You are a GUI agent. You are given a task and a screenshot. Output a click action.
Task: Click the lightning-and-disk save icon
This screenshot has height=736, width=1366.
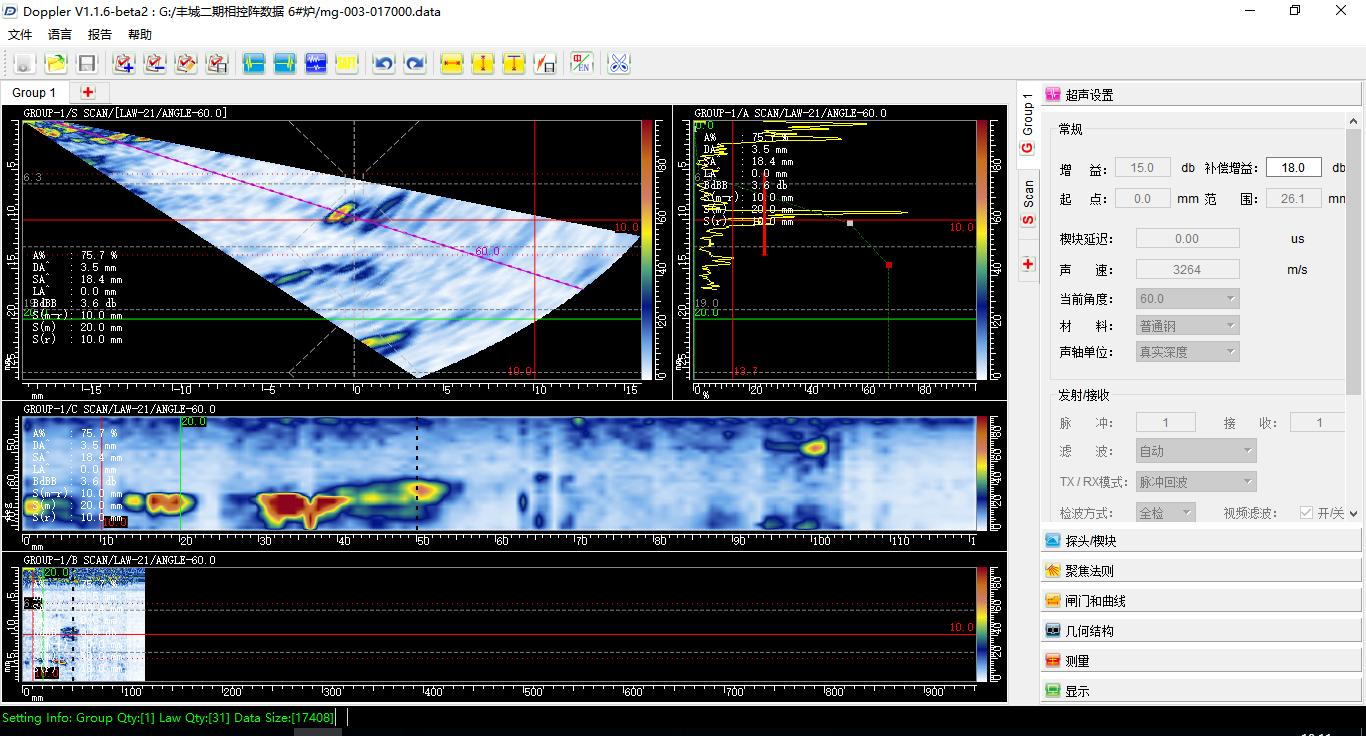click(x=545, y=64)
